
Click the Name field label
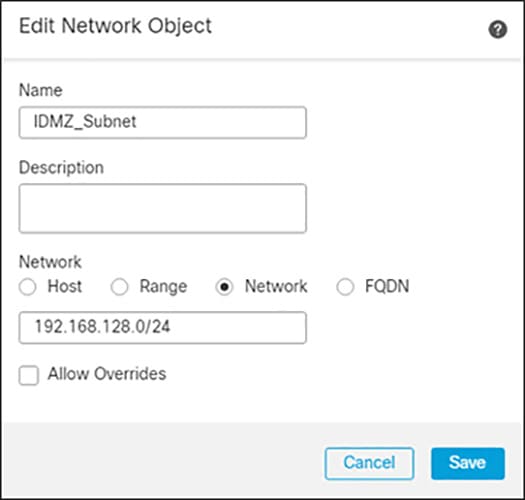click(41, 90)
